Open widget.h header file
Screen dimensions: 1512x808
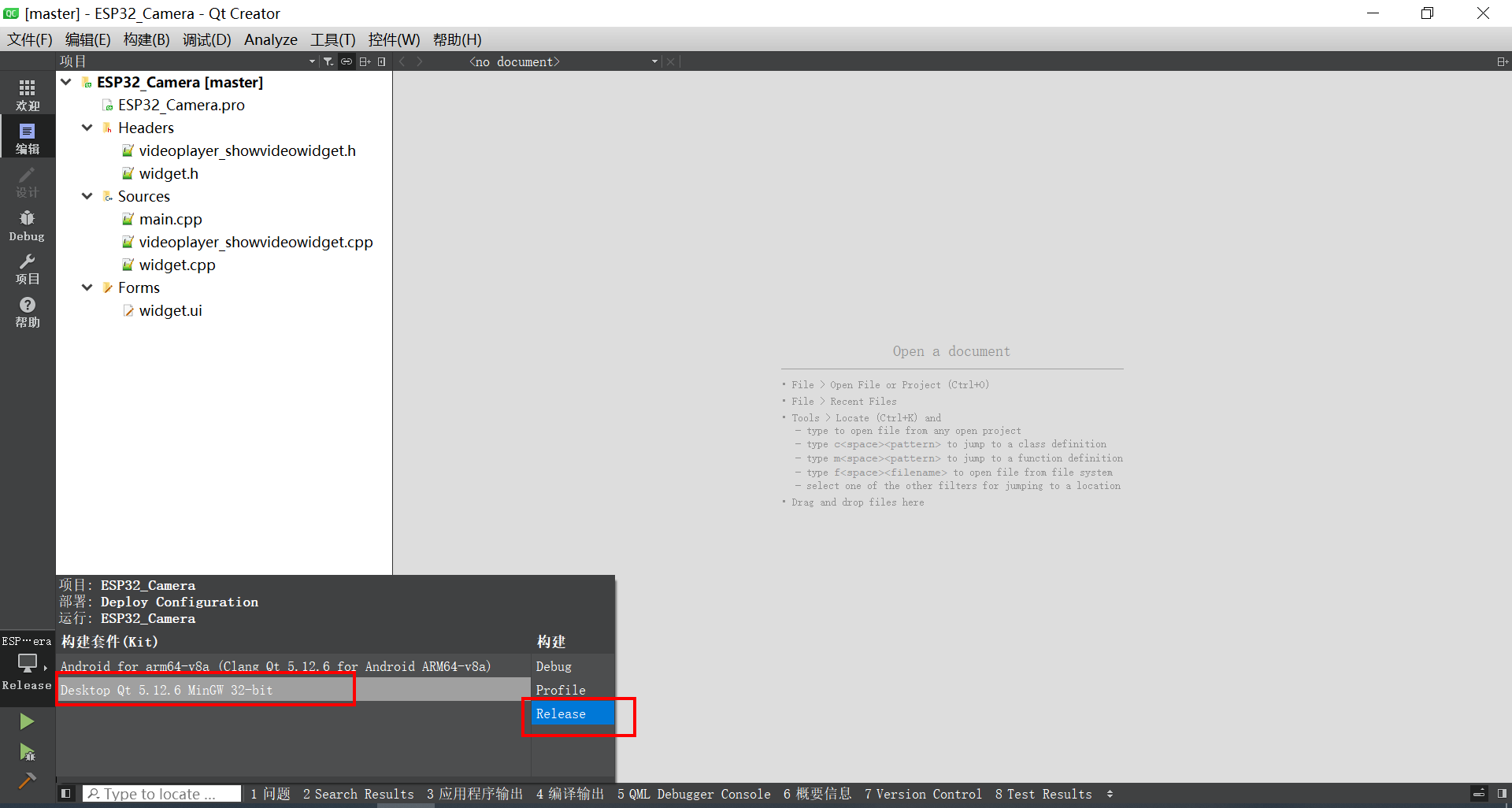169,173
